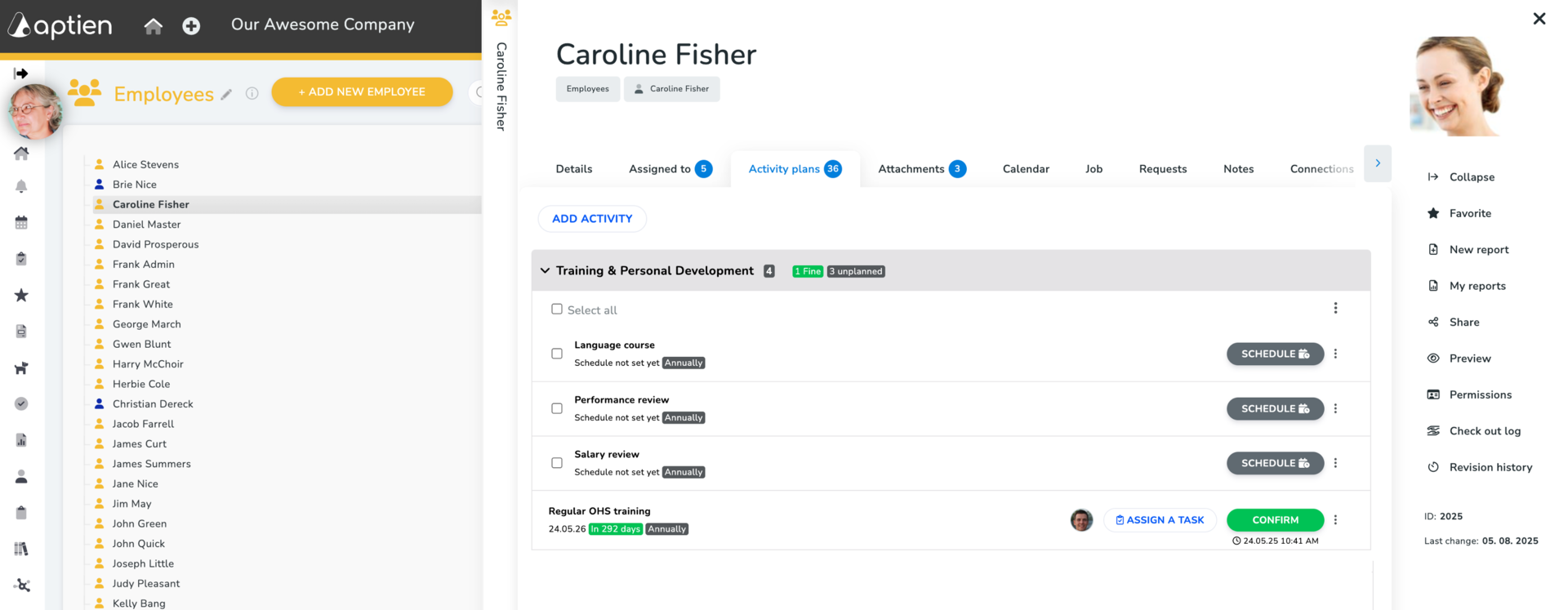Schedule the Language course activity
Screen dimensions: 1568x610
pos(1275,354)
